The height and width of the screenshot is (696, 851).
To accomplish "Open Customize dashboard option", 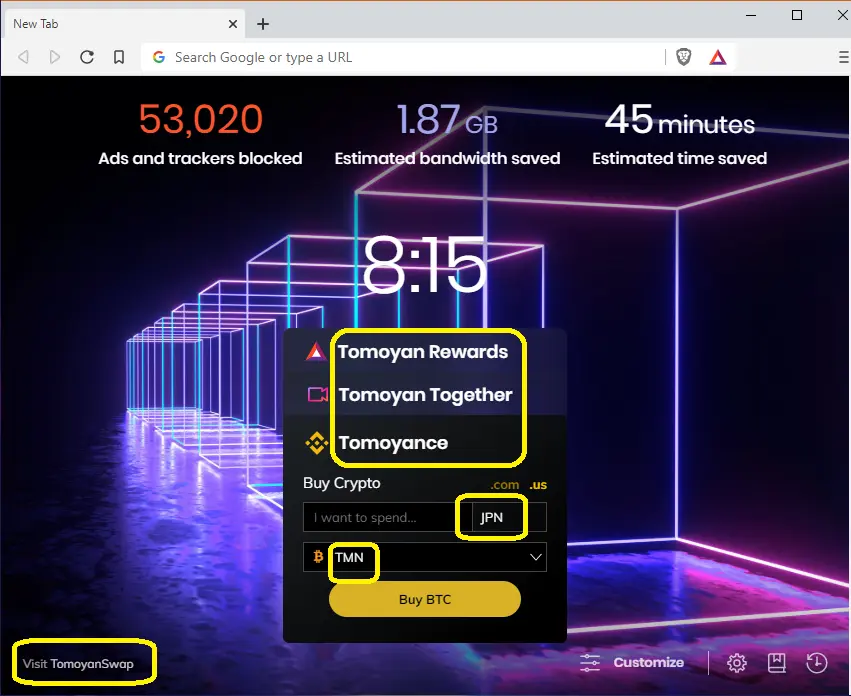I will (x=649, y=662).
